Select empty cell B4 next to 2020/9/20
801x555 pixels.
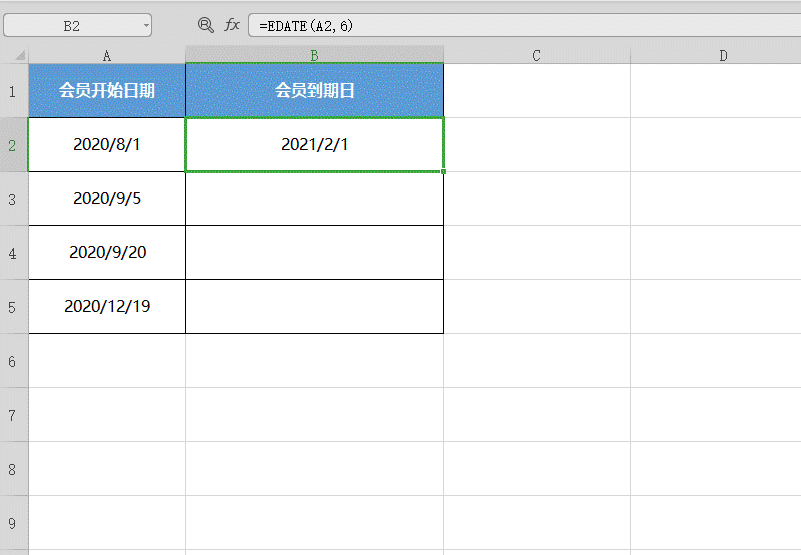click(x=314, y=252)
